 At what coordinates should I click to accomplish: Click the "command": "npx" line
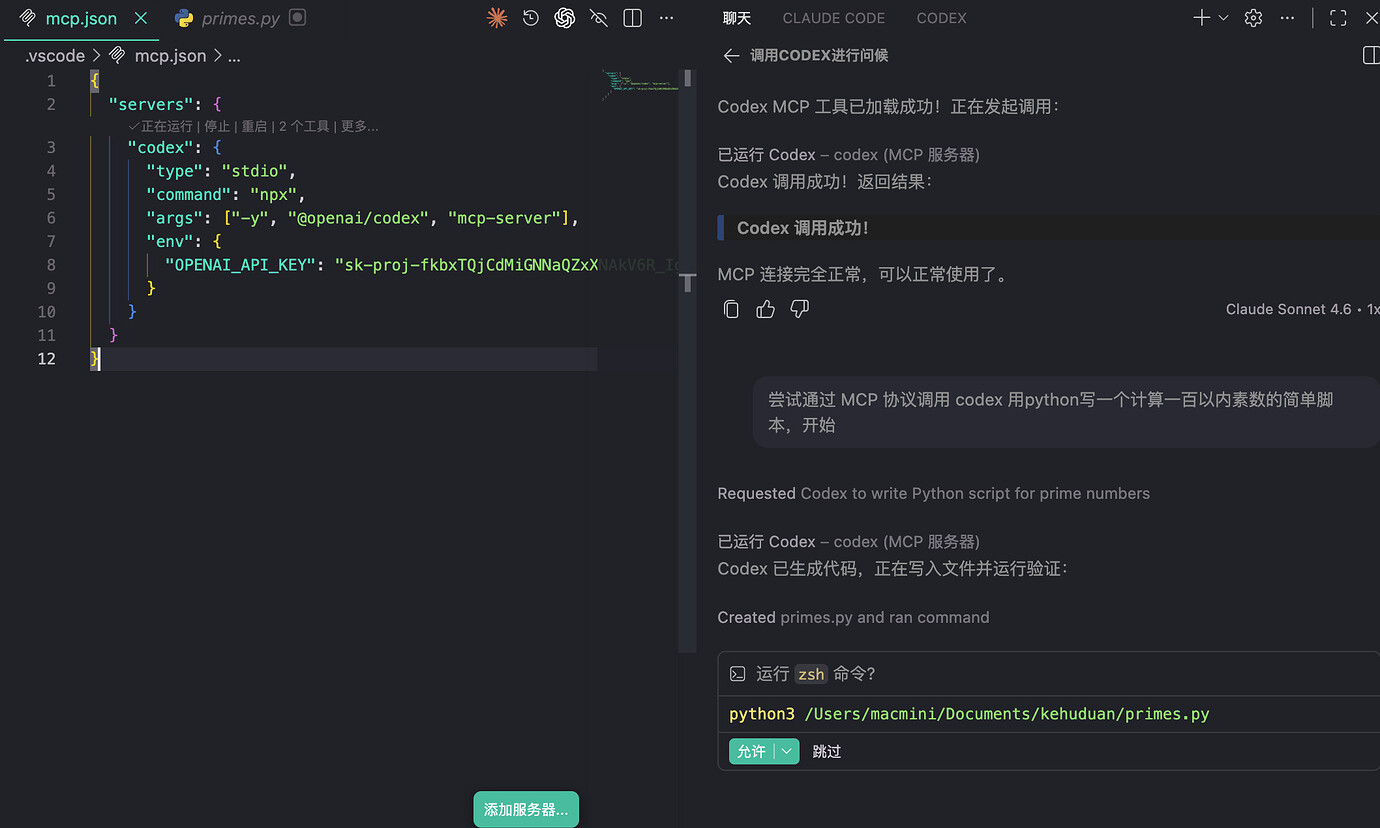point(226,195)
